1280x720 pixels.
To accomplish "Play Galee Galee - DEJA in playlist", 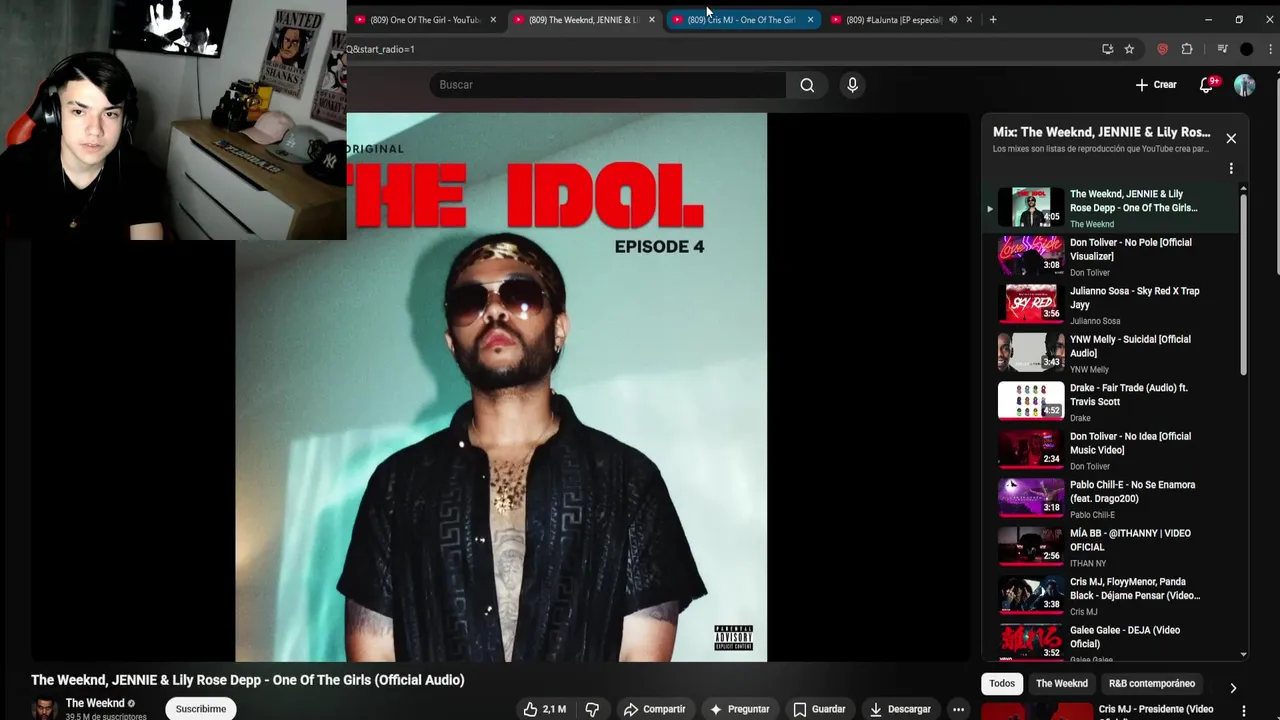I will (1110, 643).
